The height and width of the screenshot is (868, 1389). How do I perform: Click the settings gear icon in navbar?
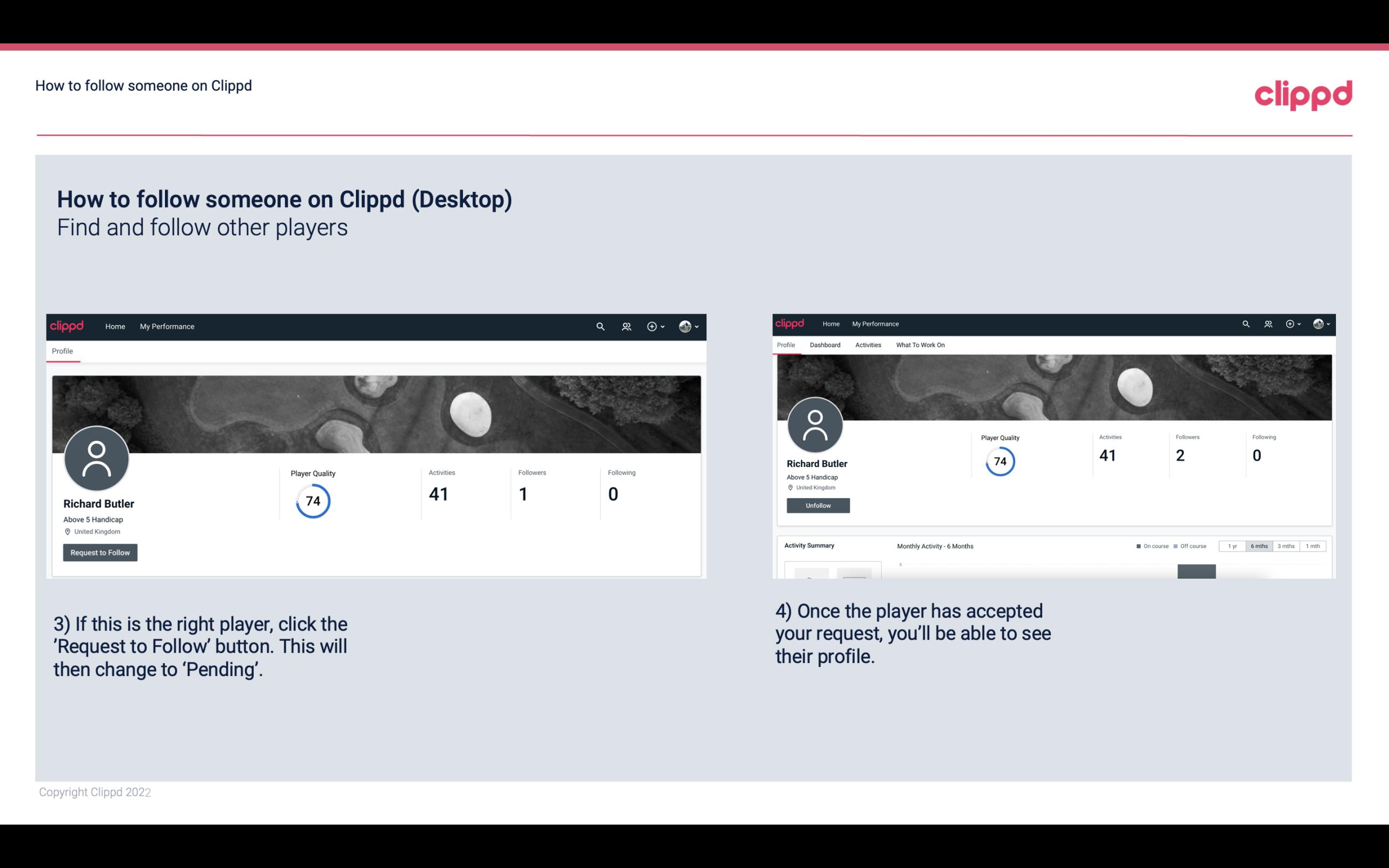652,326
